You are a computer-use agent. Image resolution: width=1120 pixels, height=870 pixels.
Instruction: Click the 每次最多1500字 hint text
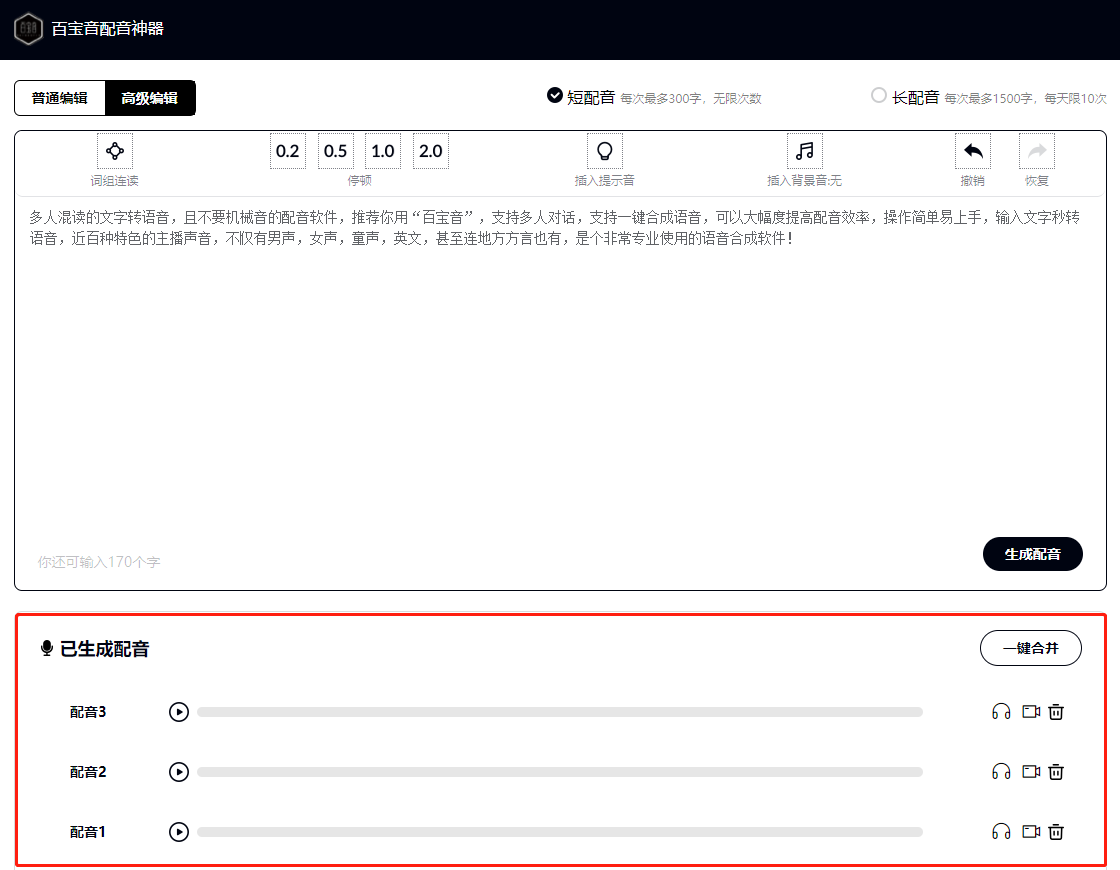point(988,99)
